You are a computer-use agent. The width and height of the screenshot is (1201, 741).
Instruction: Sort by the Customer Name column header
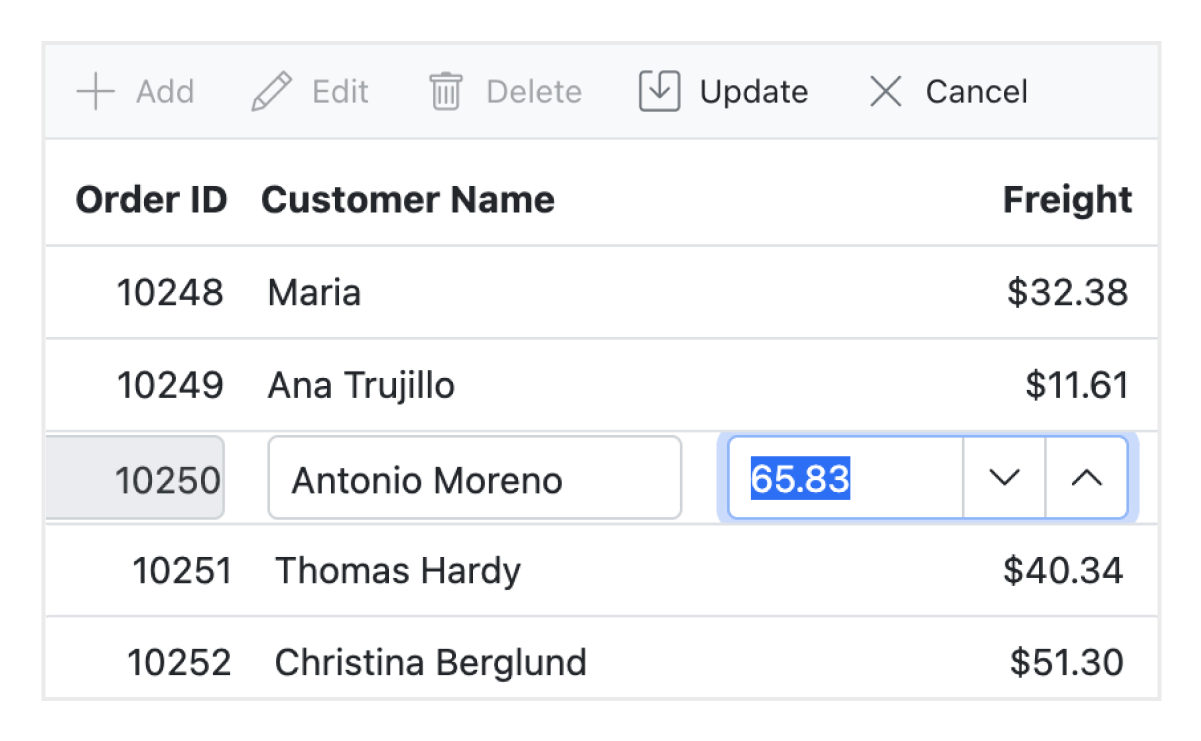[407, 200]
